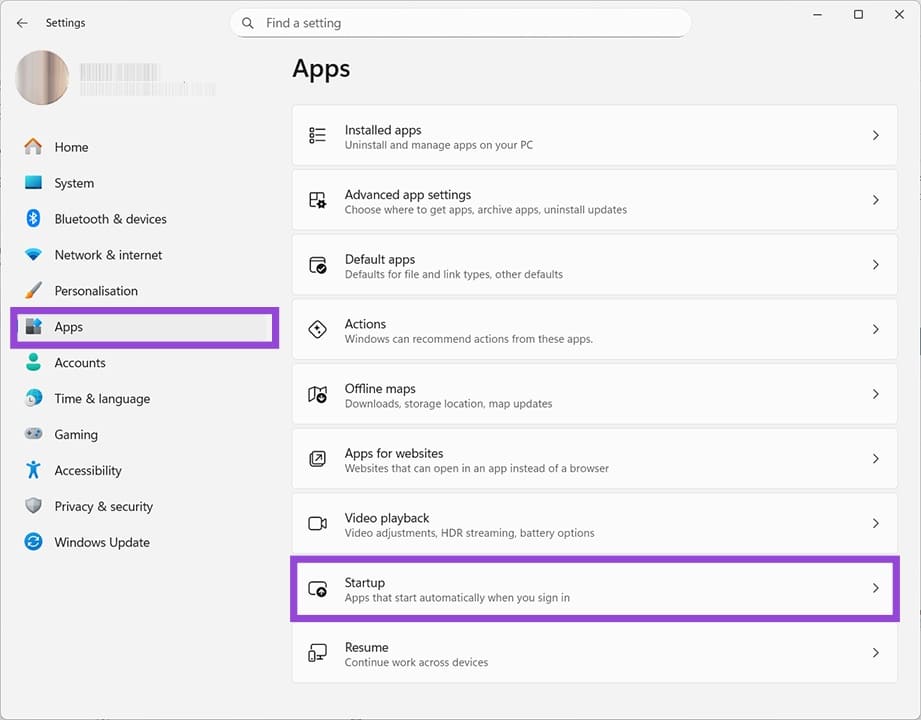Open the Default apps settings
Image resolution: width=921 pixels, height=720 pixels.
(594, 266)
